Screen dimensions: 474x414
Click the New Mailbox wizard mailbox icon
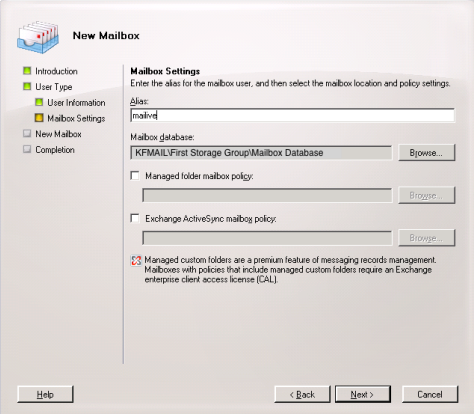point(38,37)
